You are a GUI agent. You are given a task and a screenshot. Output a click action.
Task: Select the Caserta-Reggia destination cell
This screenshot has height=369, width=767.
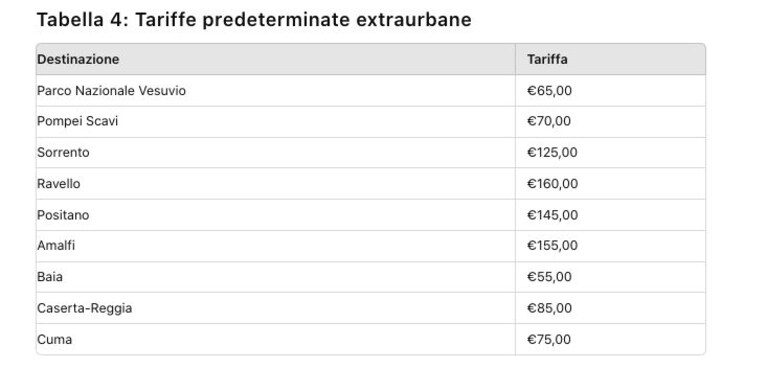point(275,308)
